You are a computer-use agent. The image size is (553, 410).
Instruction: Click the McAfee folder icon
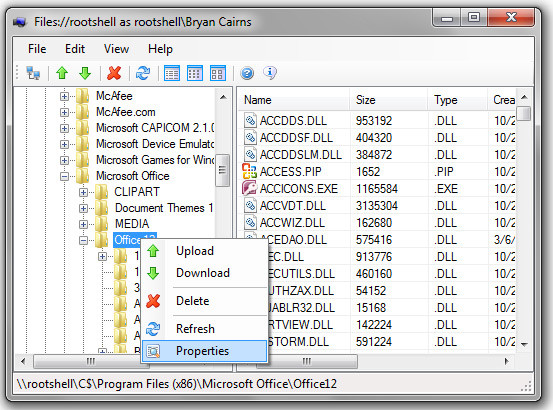pos(83,96)
